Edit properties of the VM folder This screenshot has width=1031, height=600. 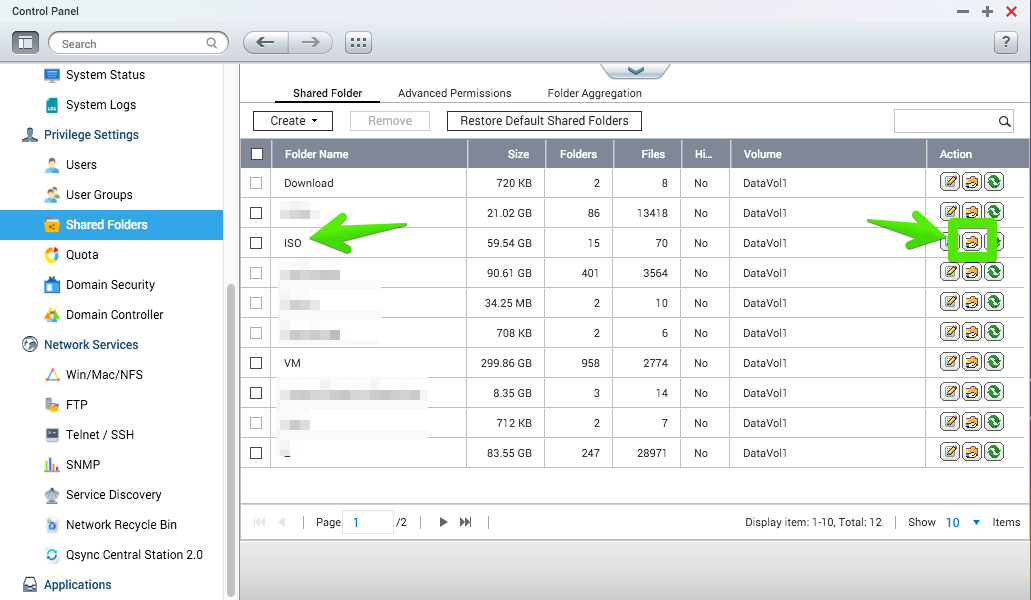tap(949, 361)
